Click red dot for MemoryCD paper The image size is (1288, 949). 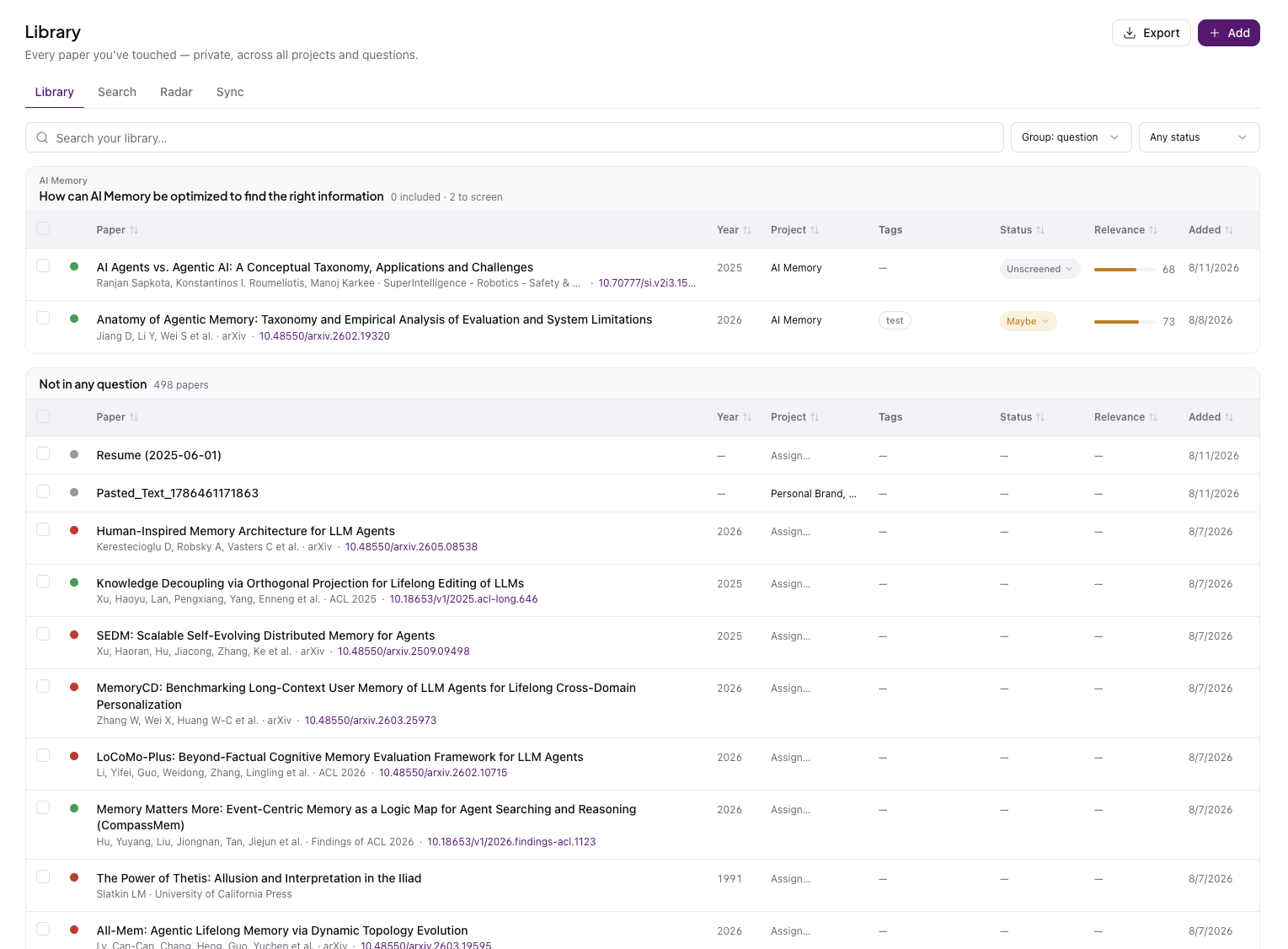click(74, 687)
